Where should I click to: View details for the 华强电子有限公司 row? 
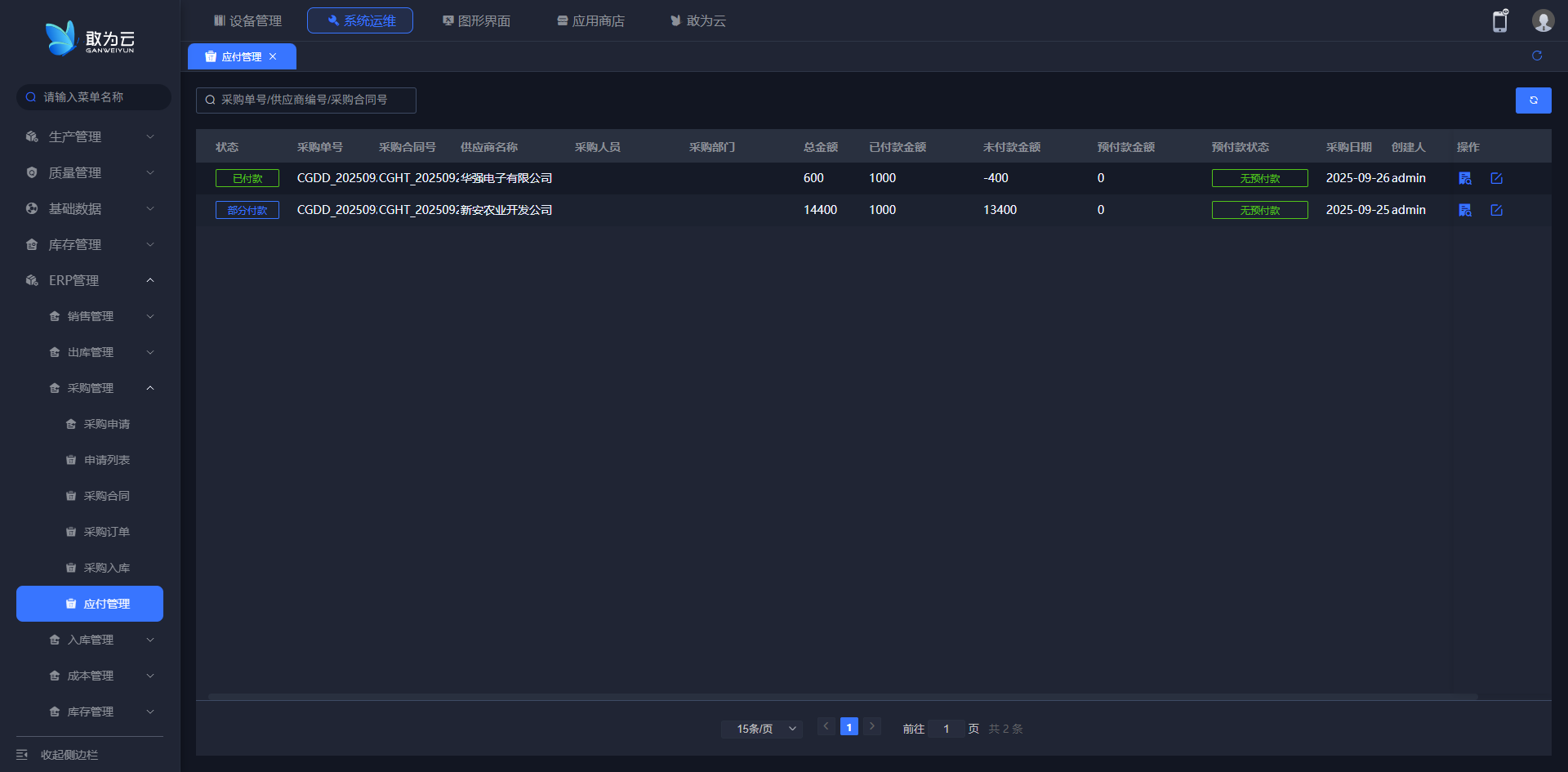pyautogui.click(x=1465, y=178)
